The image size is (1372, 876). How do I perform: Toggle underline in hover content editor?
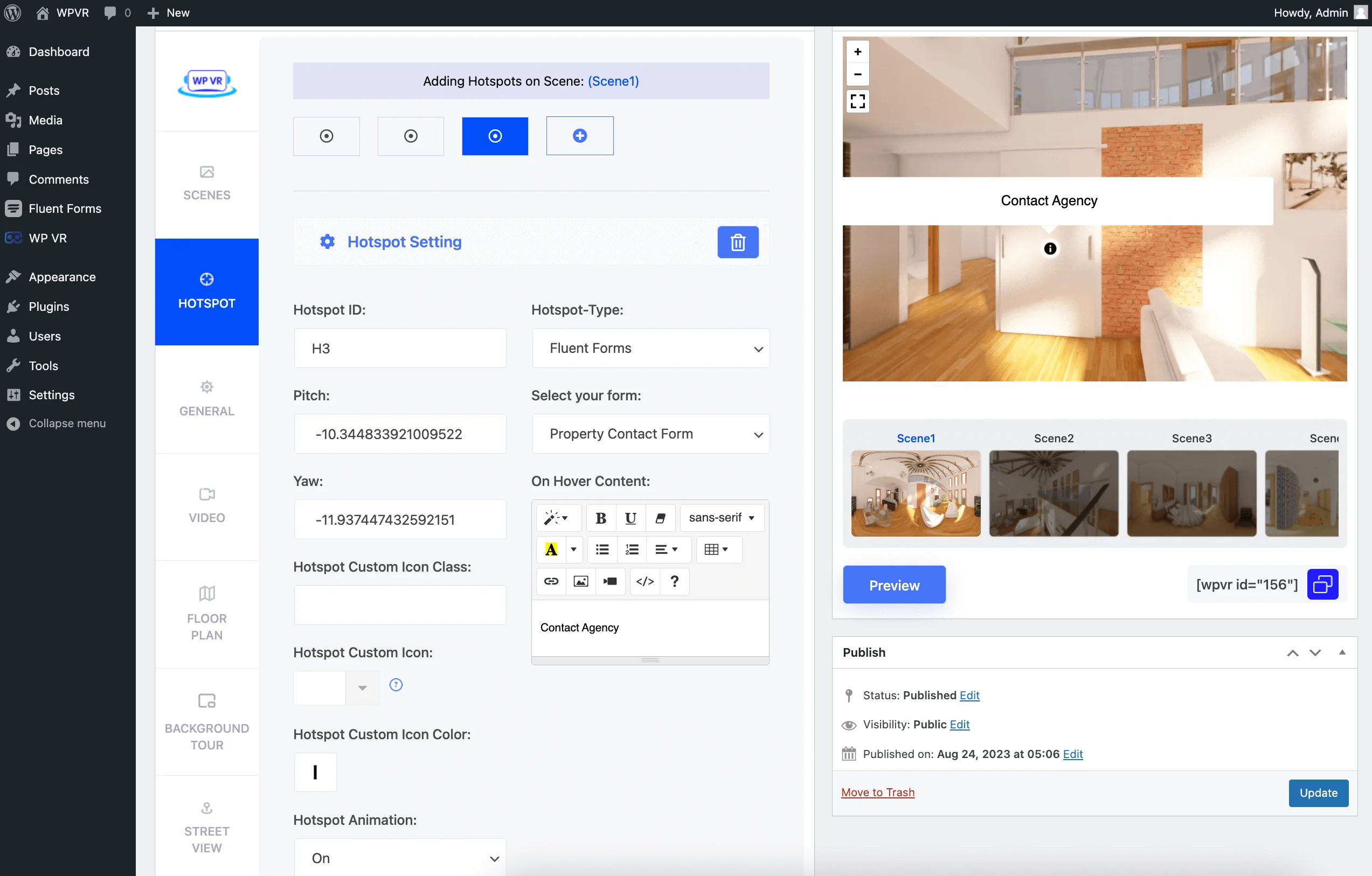point(629,517)
